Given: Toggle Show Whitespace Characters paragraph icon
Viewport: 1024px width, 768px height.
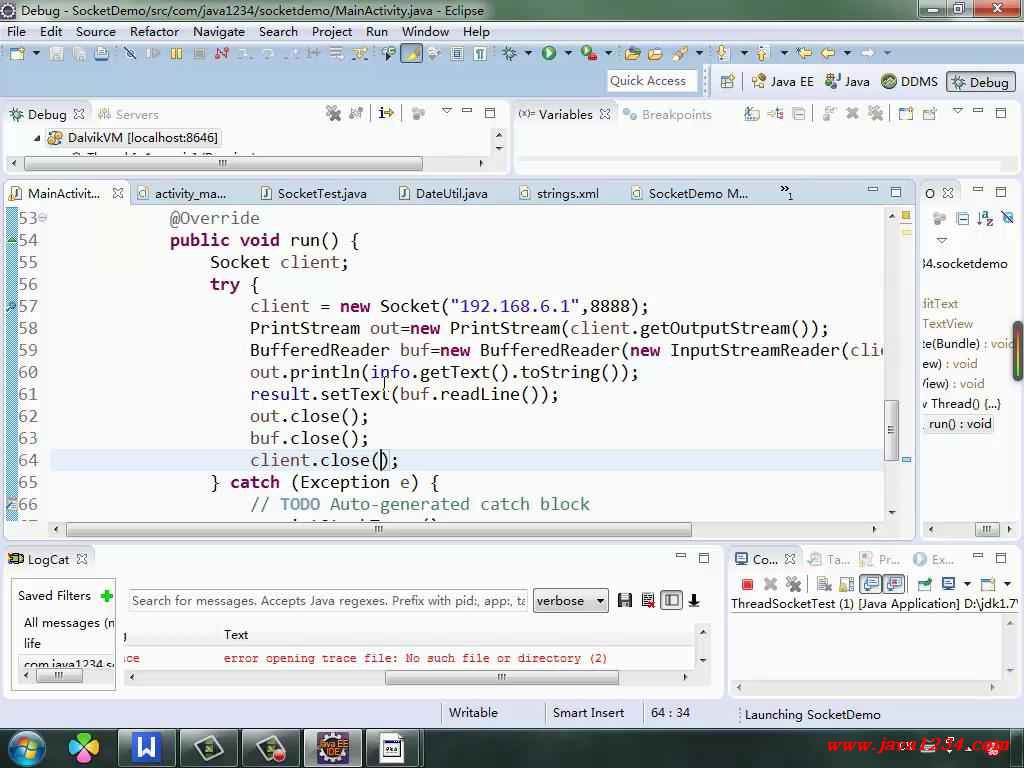Looking at the screenshot, I should pyautogui.click(x=480, y=54).
